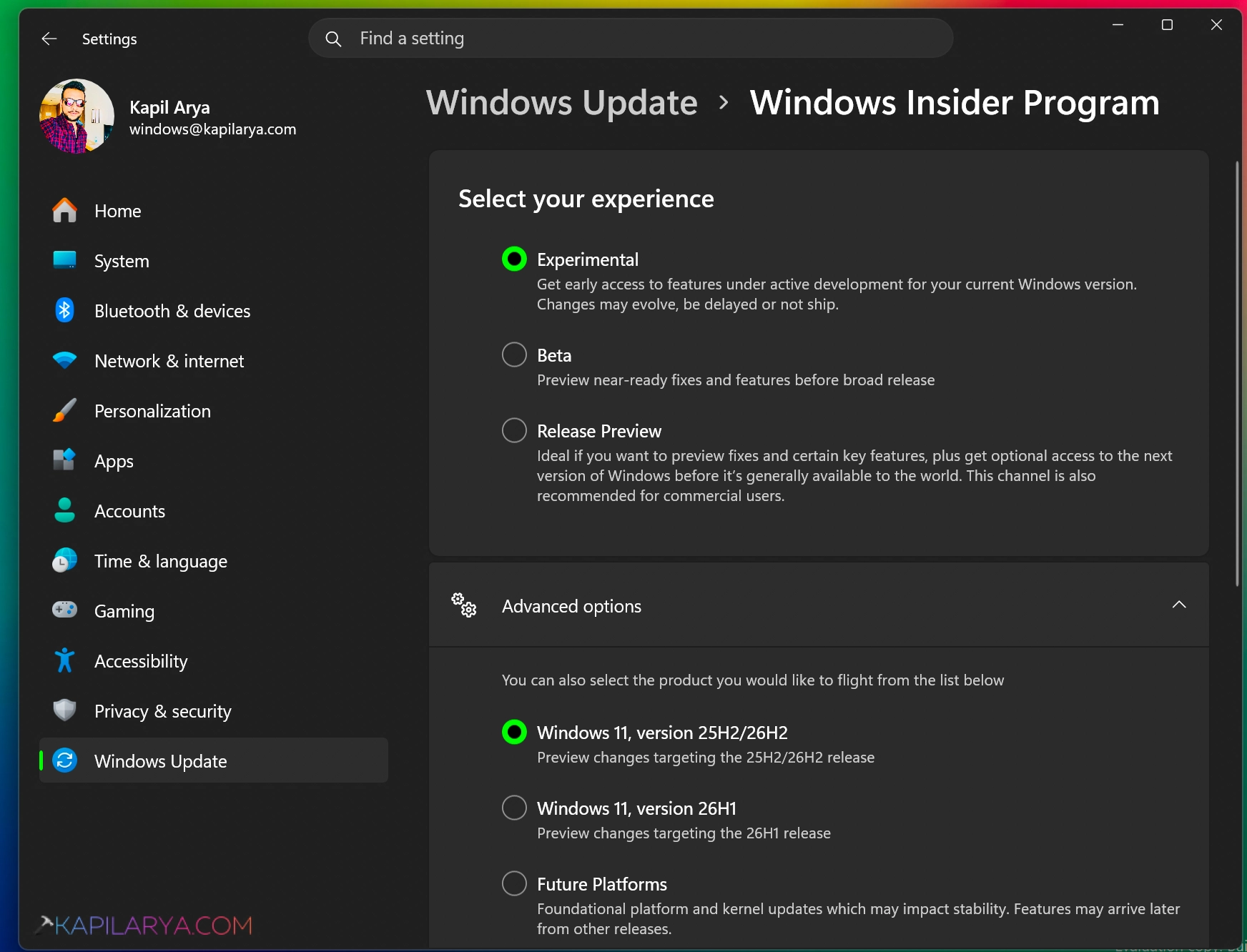The height and width of the screenshot is (952, 1247).
Task: Open Accounts settings
Action: click(x=214, y=511)
